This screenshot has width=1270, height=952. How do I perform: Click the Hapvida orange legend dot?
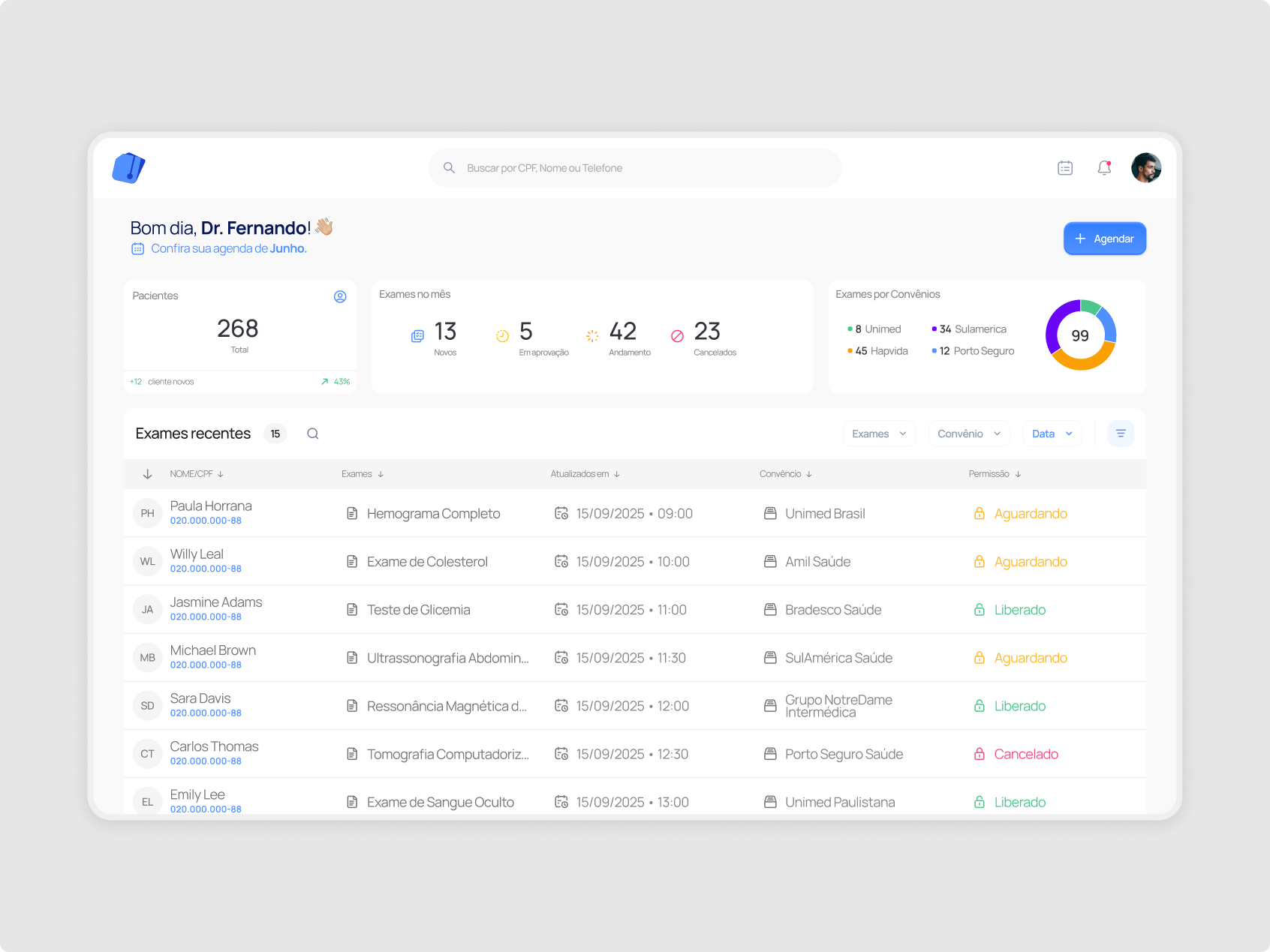pos(850,350)
